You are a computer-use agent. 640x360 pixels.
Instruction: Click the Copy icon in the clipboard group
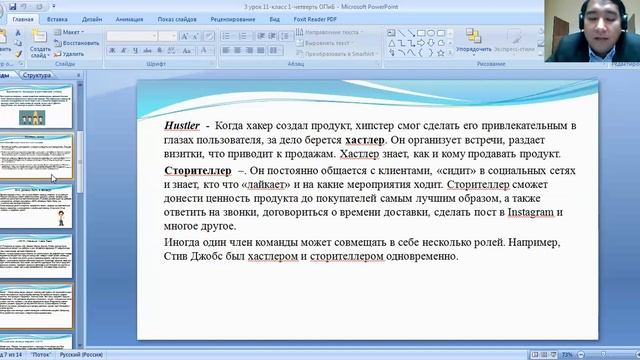(x=18, y=43)
